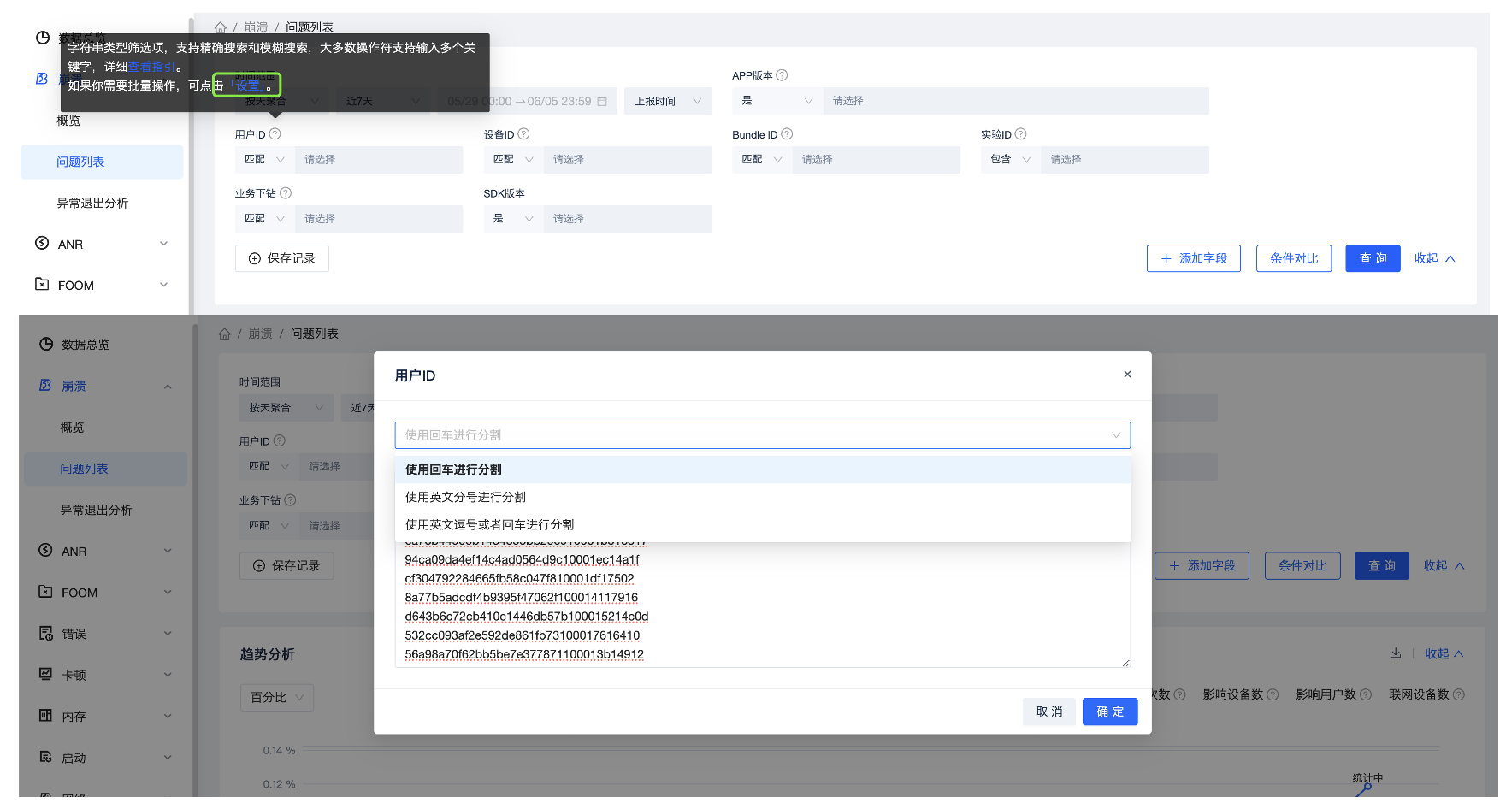Click 卡顿 icon in bottom sidebar
1512x809 pixels.
(x=46, y=674)
